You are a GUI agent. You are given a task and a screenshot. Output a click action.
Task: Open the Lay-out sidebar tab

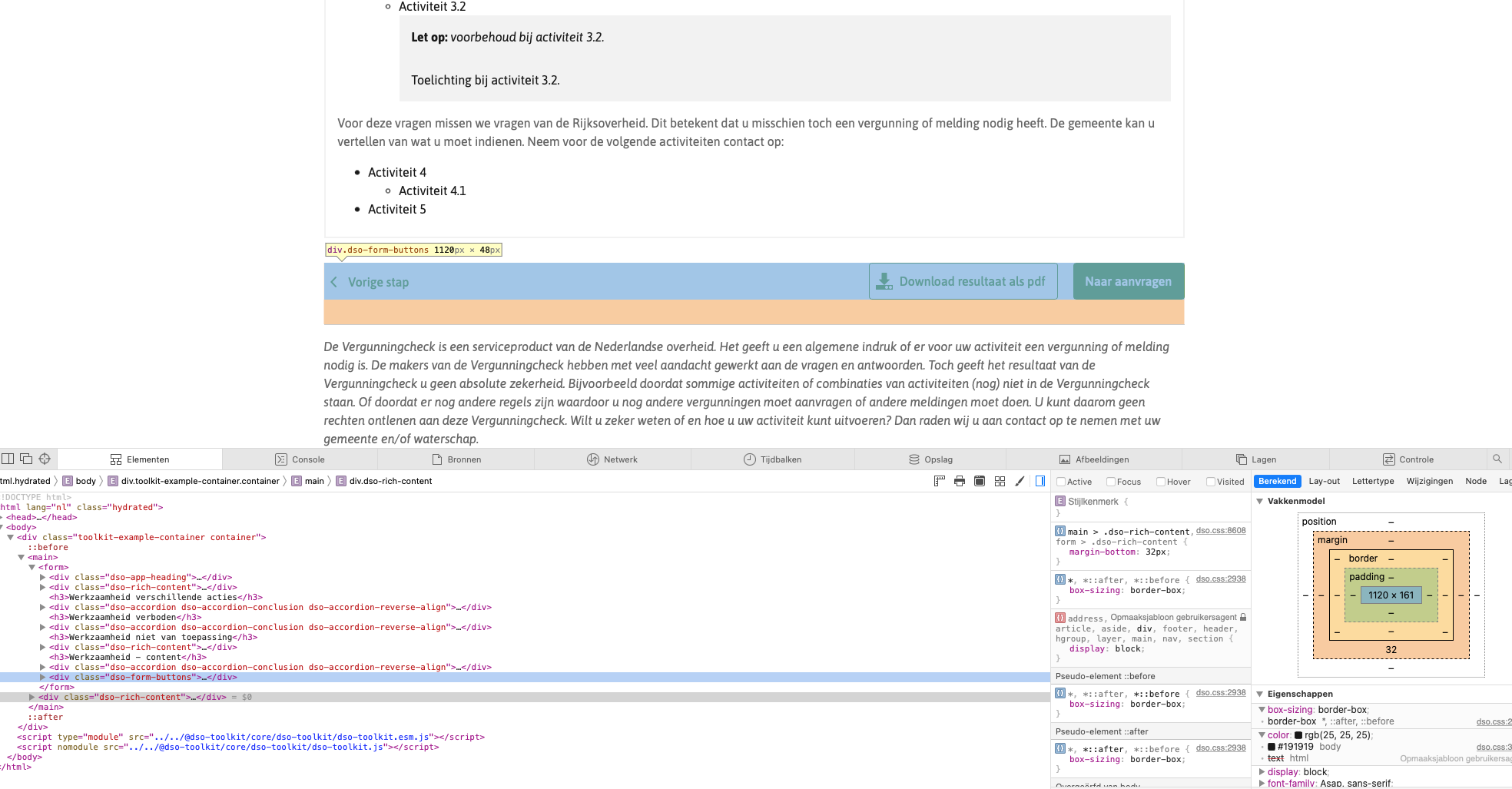point(1325,481)
